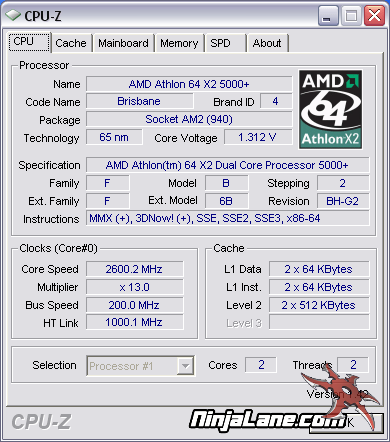Select the CPU tab
Image resolution: width=390 pixels, height=442 pixels.
click(x=29, y=42)
